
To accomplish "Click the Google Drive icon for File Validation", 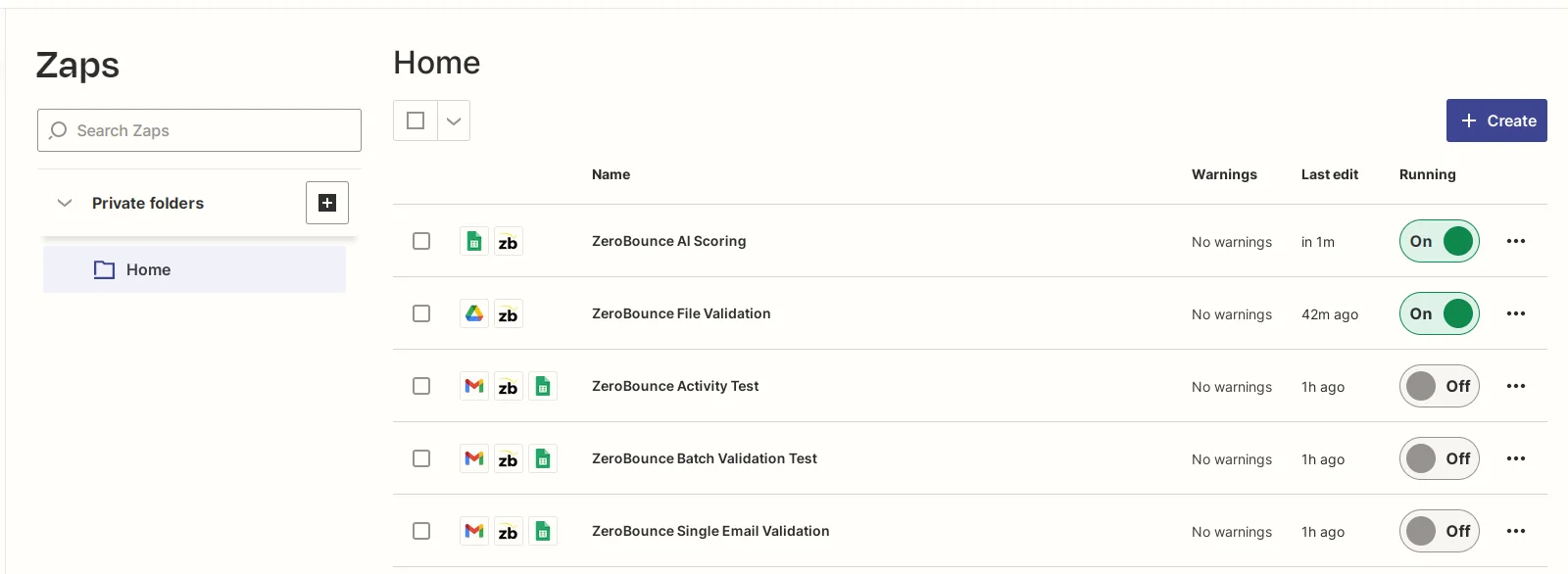I will [x=474, y=313].
